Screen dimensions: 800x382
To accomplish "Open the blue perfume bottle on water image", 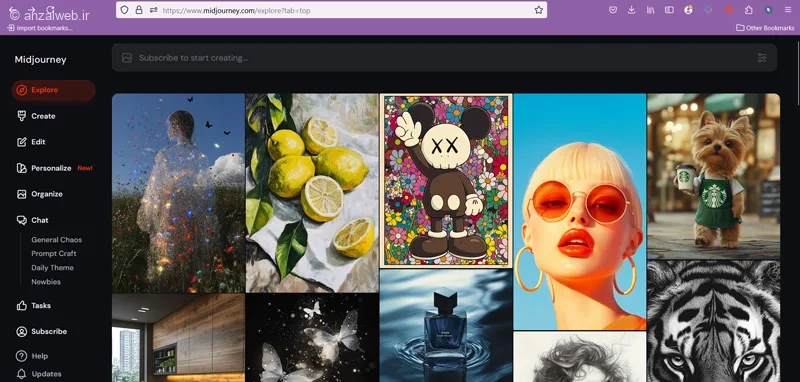I will pyautogui.click(x=446, y=326).
